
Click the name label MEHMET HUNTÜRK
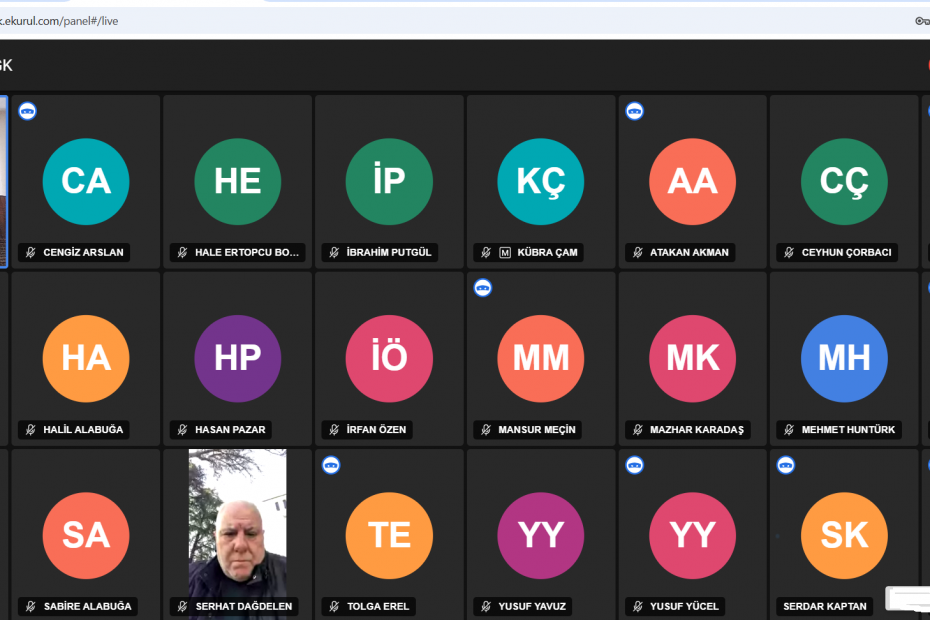click(848, 430)
